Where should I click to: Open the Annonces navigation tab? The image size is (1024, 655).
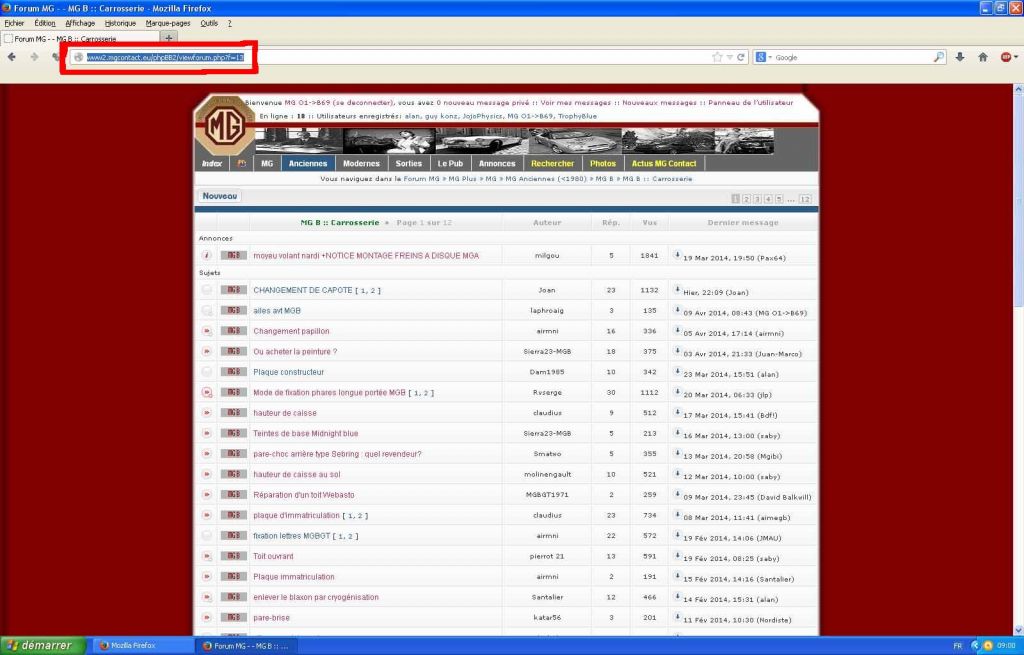[497, 163]
